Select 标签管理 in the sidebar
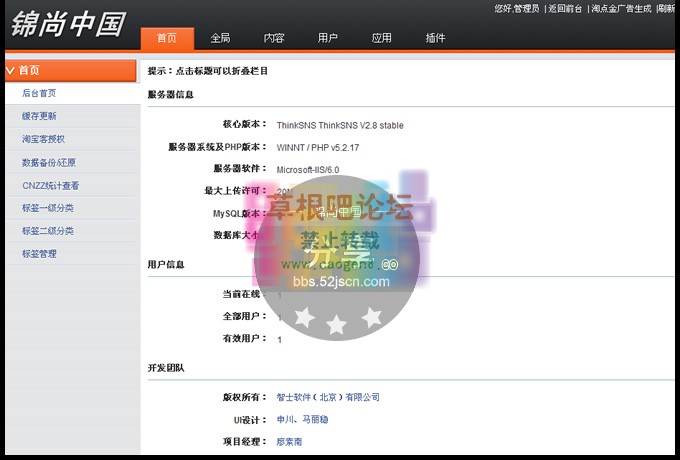The height and width of the screenshot is (460, 680). tap(39, 254)
